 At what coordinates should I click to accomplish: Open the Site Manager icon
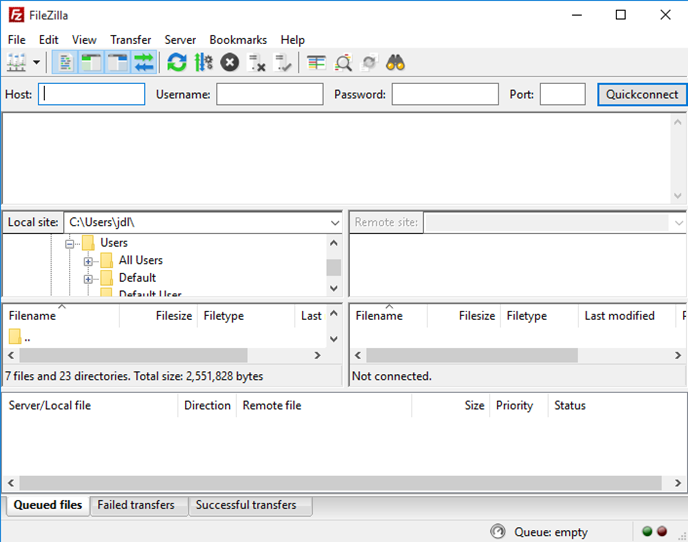16,62
